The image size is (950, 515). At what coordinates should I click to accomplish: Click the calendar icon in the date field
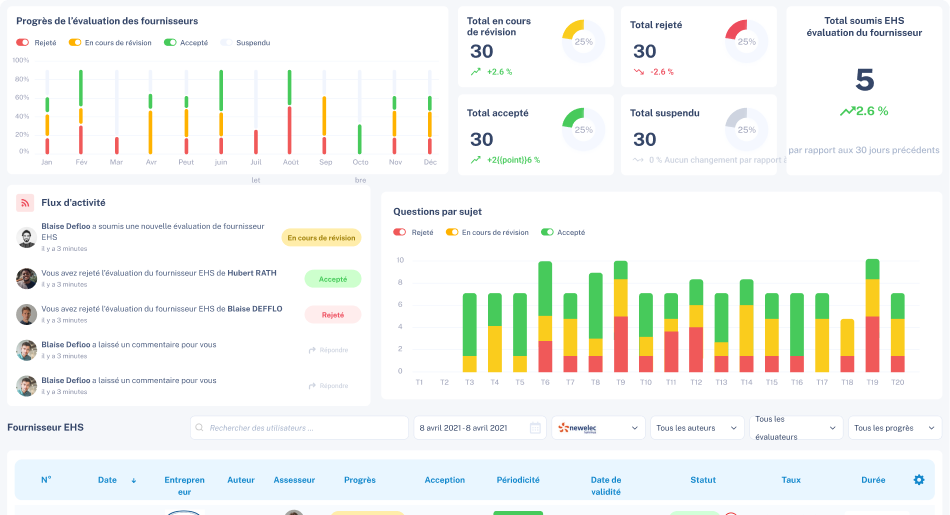(x=535, y=428)
